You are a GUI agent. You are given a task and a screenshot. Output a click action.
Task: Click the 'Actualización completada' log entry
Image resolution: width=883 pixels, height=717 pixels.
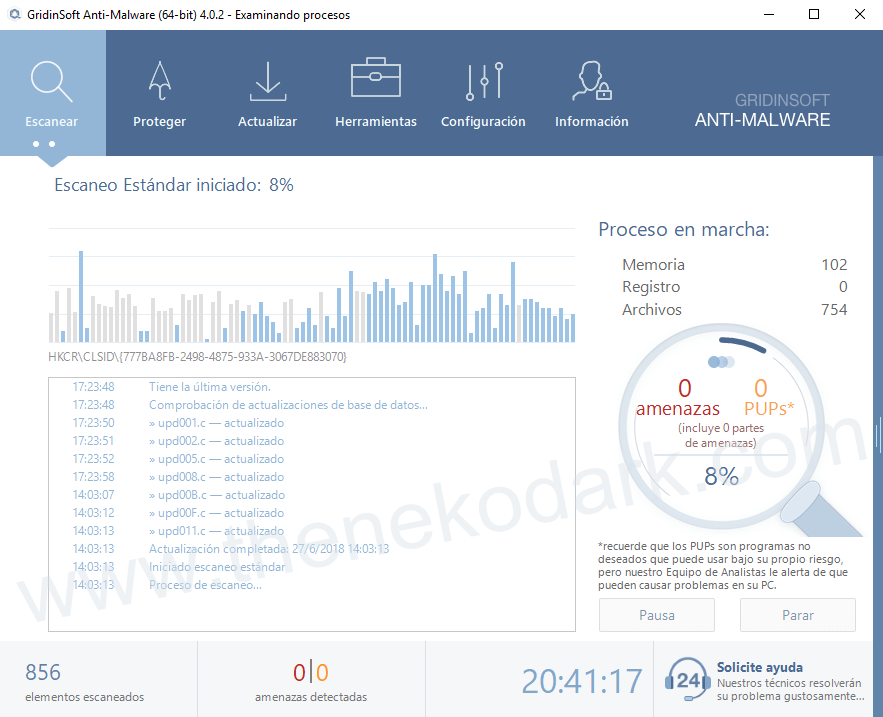coord(268,549)
